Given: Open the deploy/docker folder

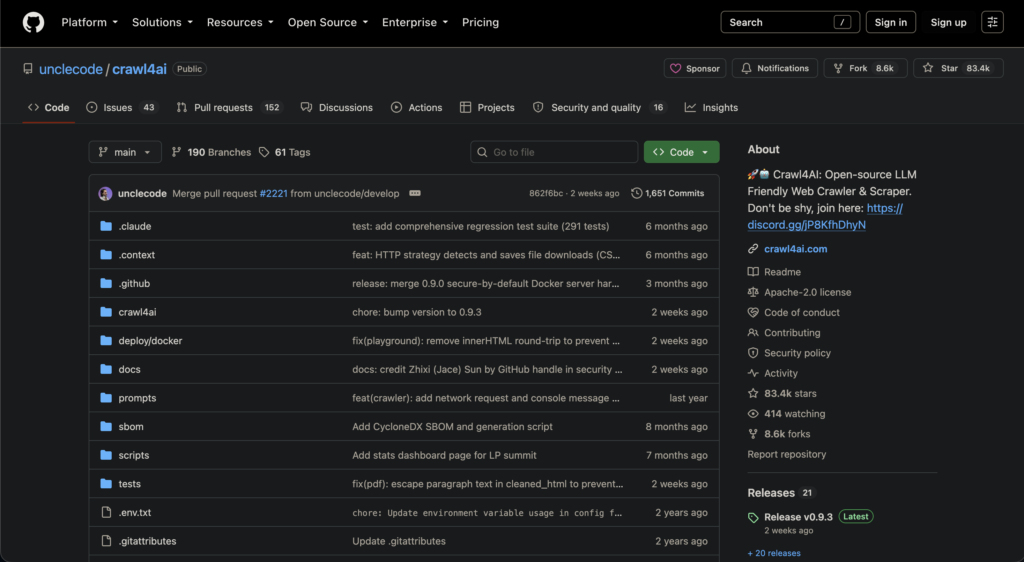Looking at the screenshot, I should [x=150, y=341].
